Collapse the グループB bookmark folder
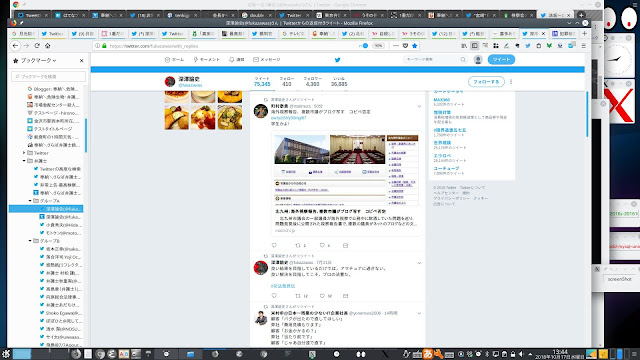Screen dimensions: 640x360 point(30,241)
